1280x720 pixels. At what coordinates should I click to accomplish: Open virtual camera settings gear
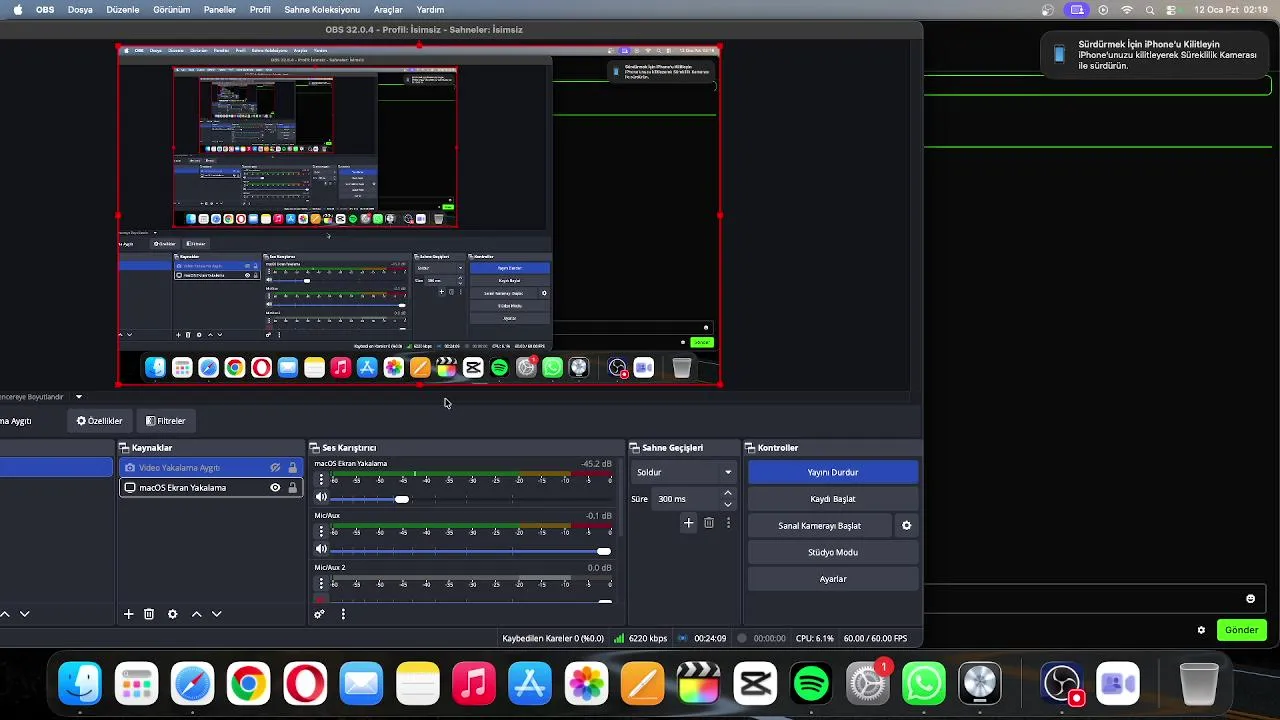(x=907, y=526)
